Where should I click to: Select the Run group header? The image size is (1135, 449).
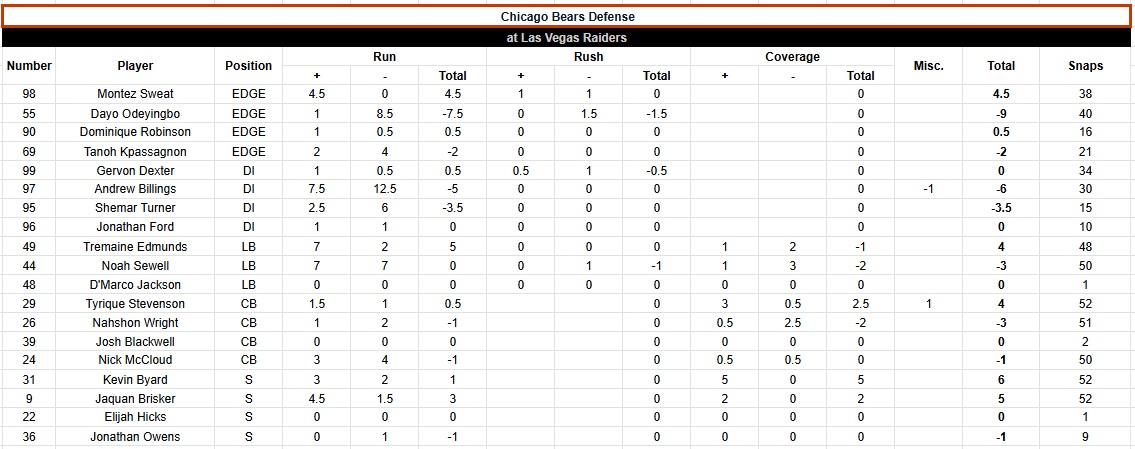point(384,57)
